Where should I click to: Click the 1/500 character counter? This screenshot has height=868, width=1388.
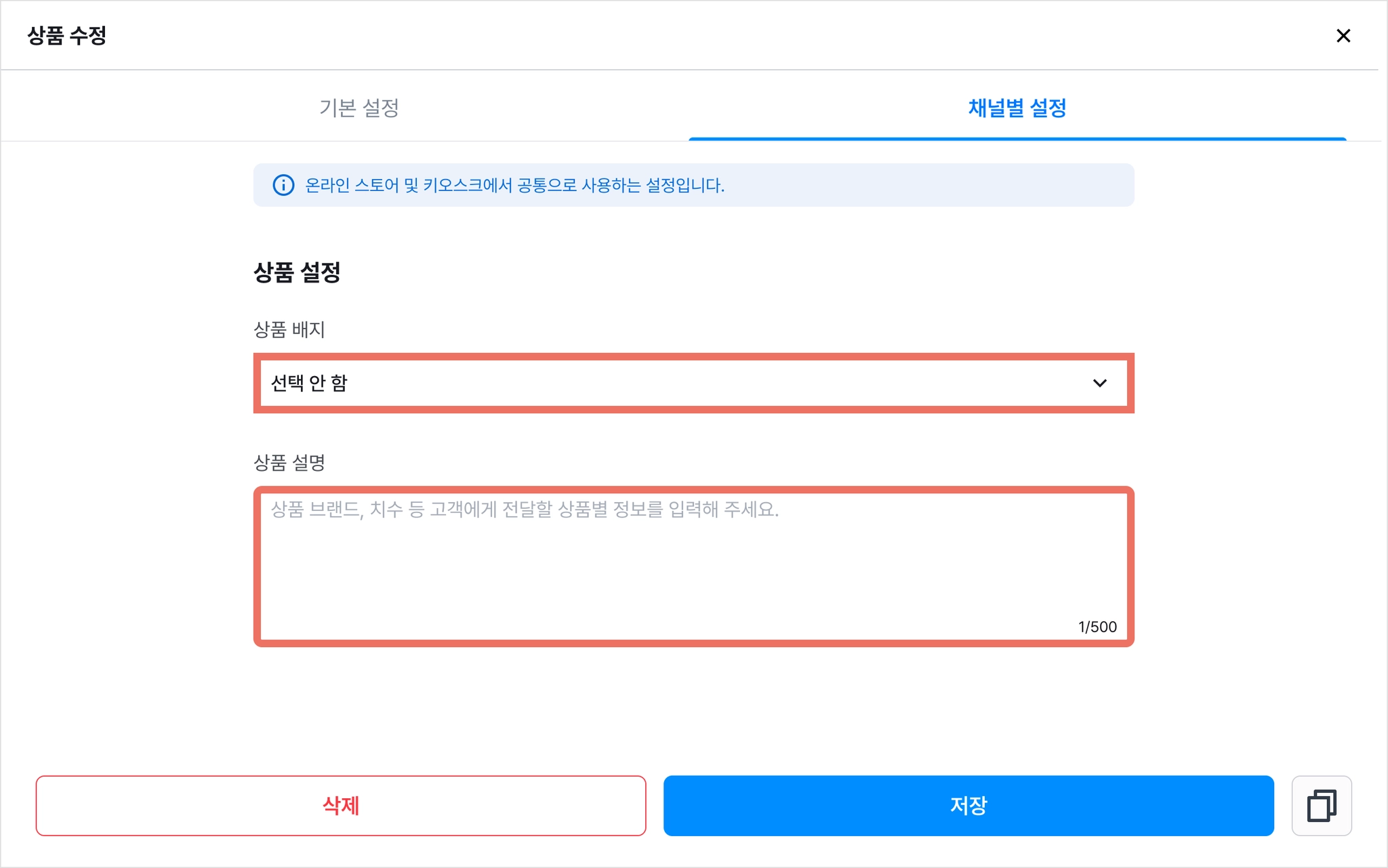1097,627
